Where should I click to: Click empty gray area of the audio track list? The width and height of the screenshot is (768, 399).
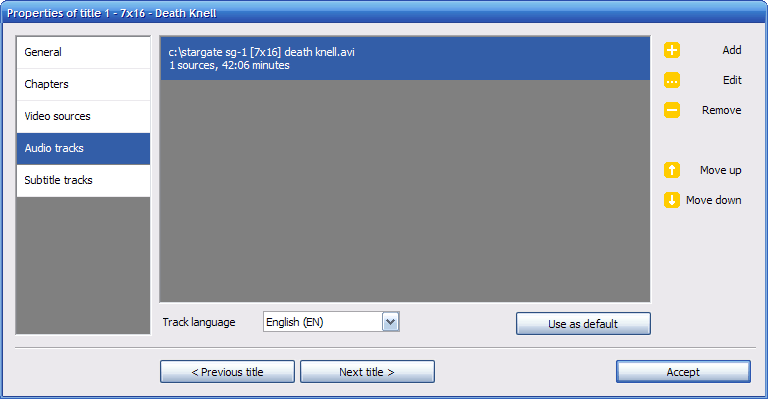coord(405,191)
